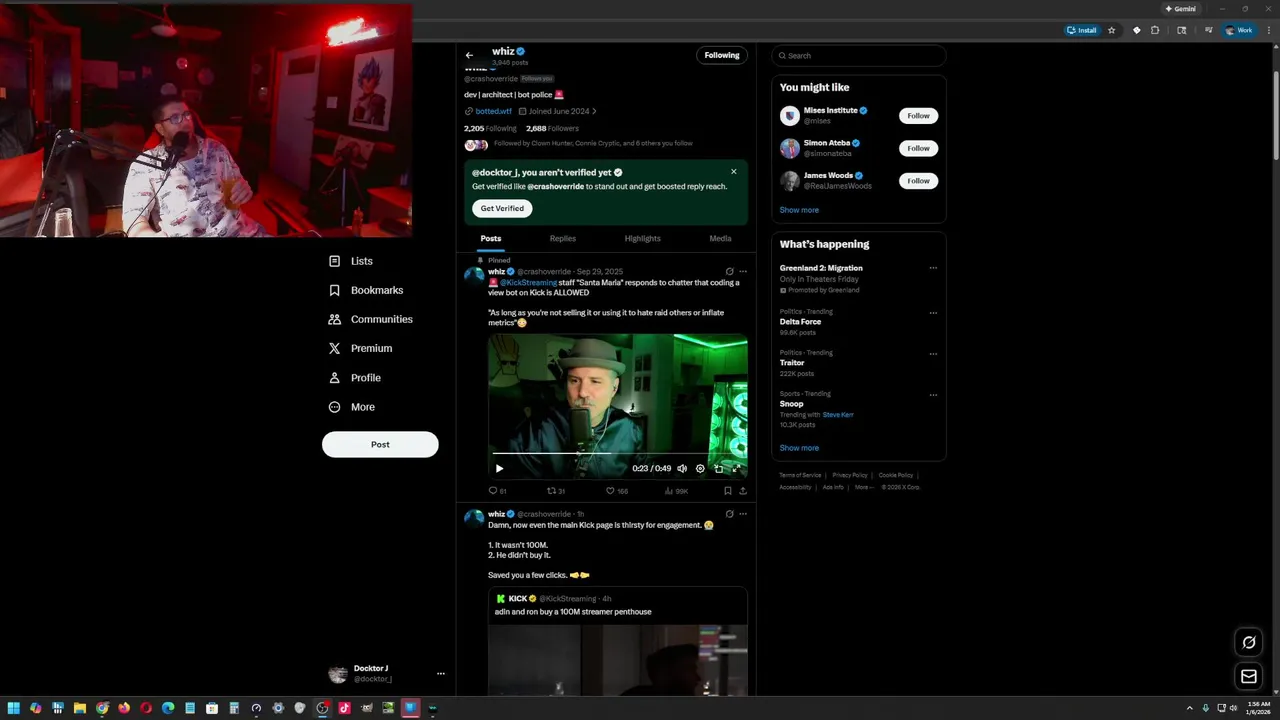
Task: Open the three-dot menu on the 1h post
Action: click(742, 514)
